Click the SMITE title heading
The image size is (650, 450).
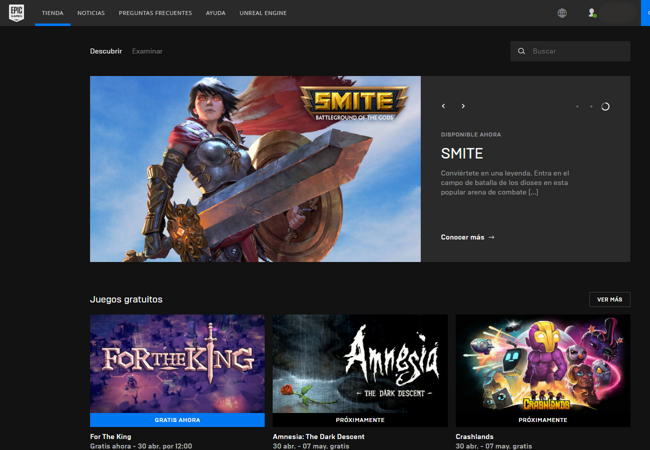[x=462, y=154]
